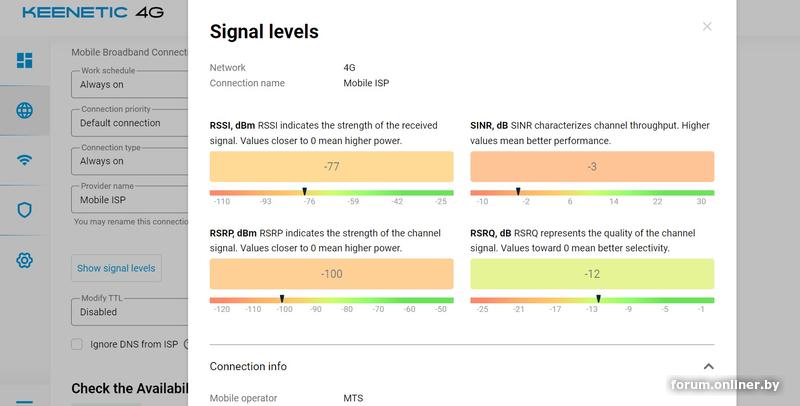Open the Connection priority dropdown
The height and width of the screenshot is (406, 800).
(x=130, y=123)
